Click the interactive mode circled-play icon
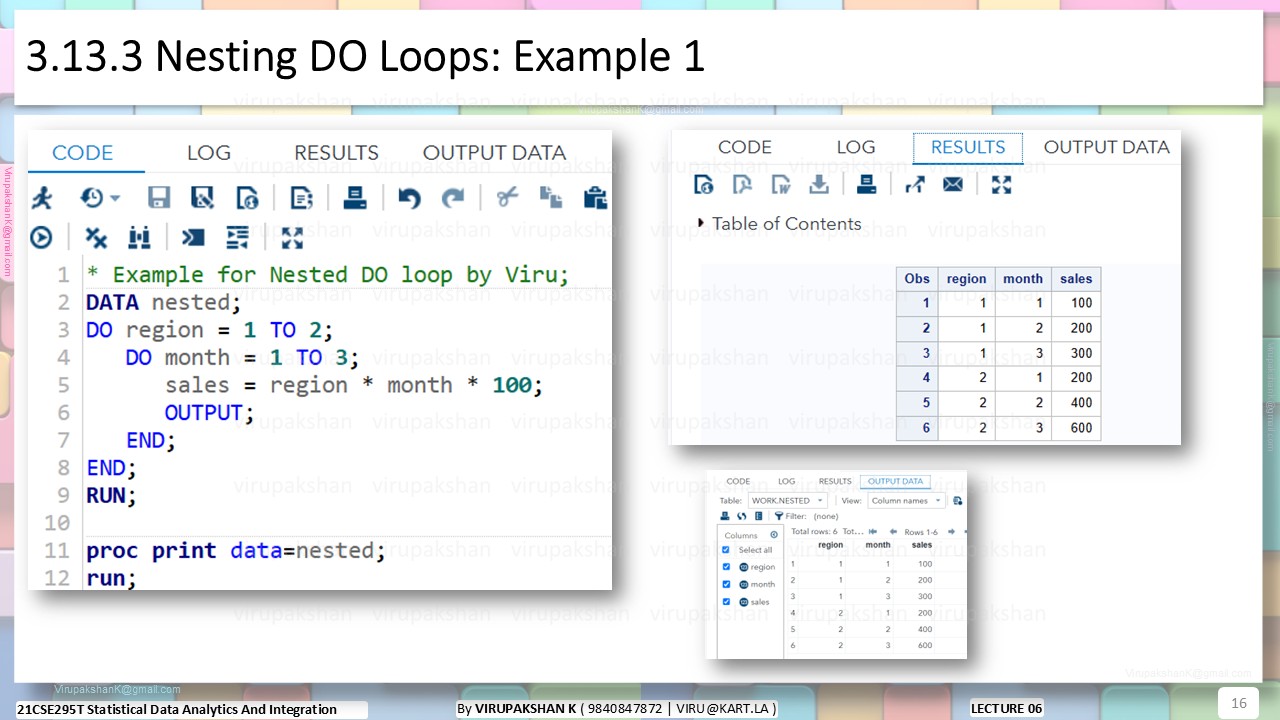The width and height of the screenshot is (1280, 720). [x=41, y=237]
